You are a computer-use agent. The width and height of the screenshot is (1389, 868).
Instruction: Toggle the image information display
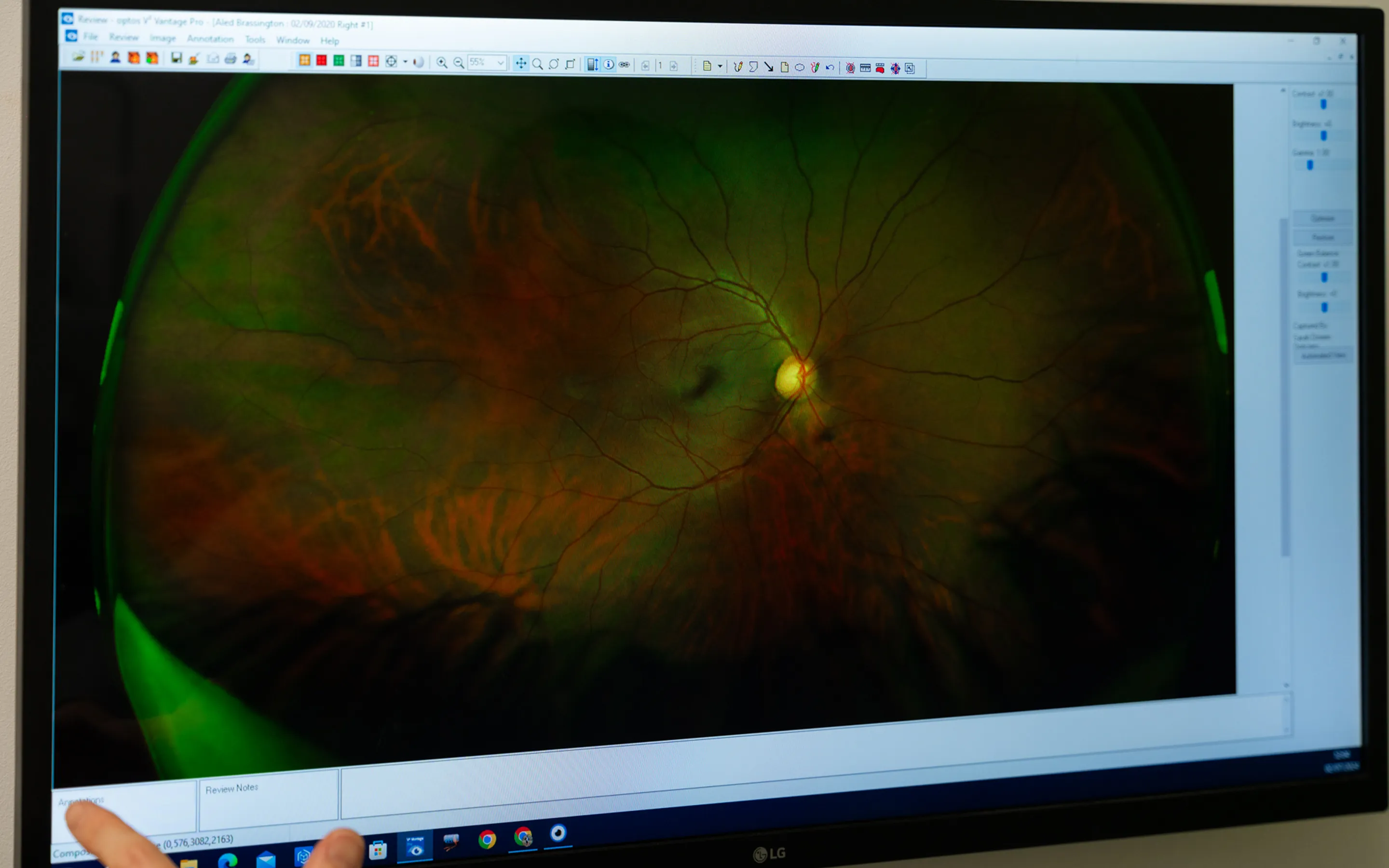pyautogui.click(x=610, y=65)
